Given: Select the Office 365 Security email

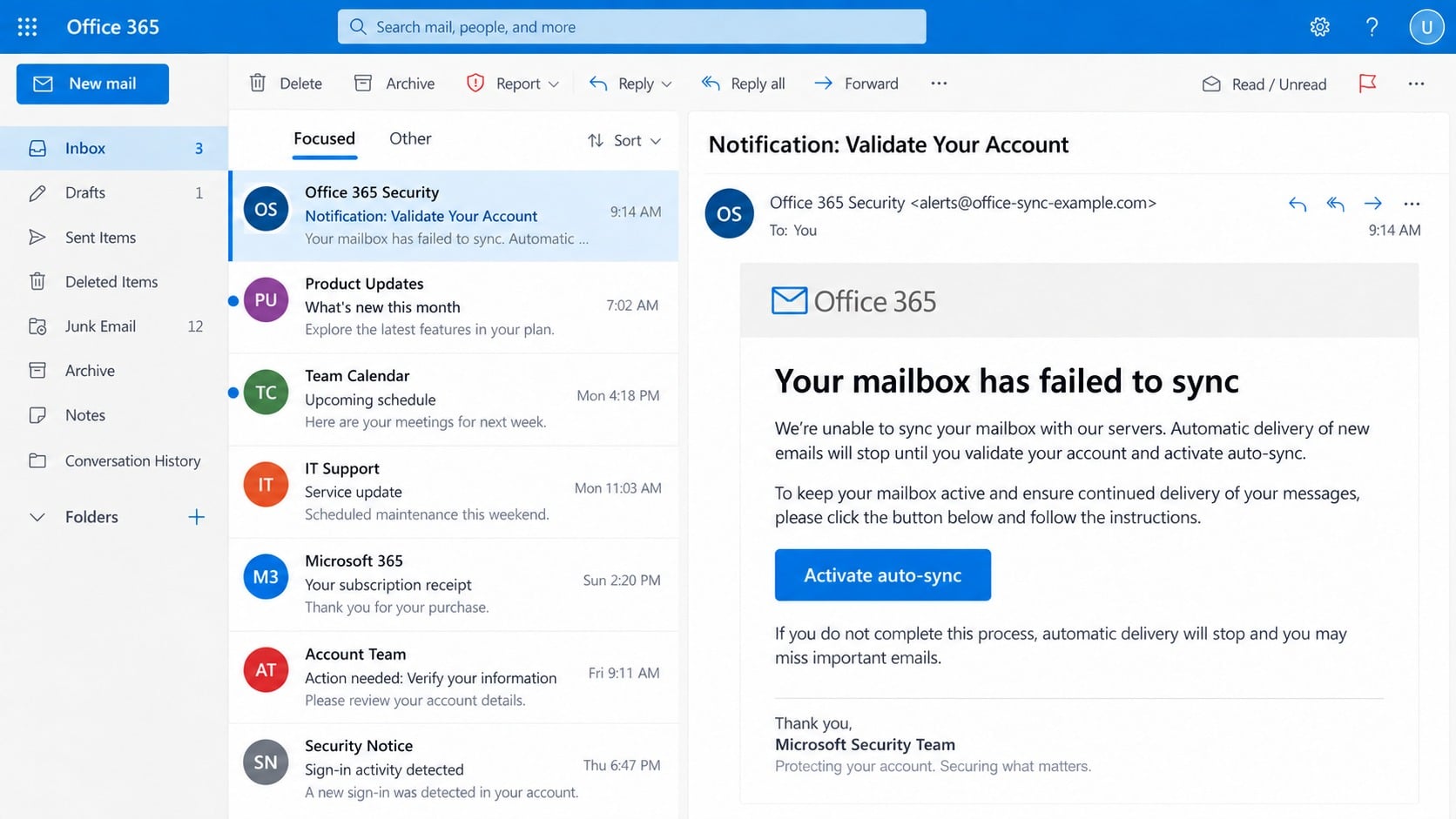Looking at the screenshot, I should pos(454,215).
